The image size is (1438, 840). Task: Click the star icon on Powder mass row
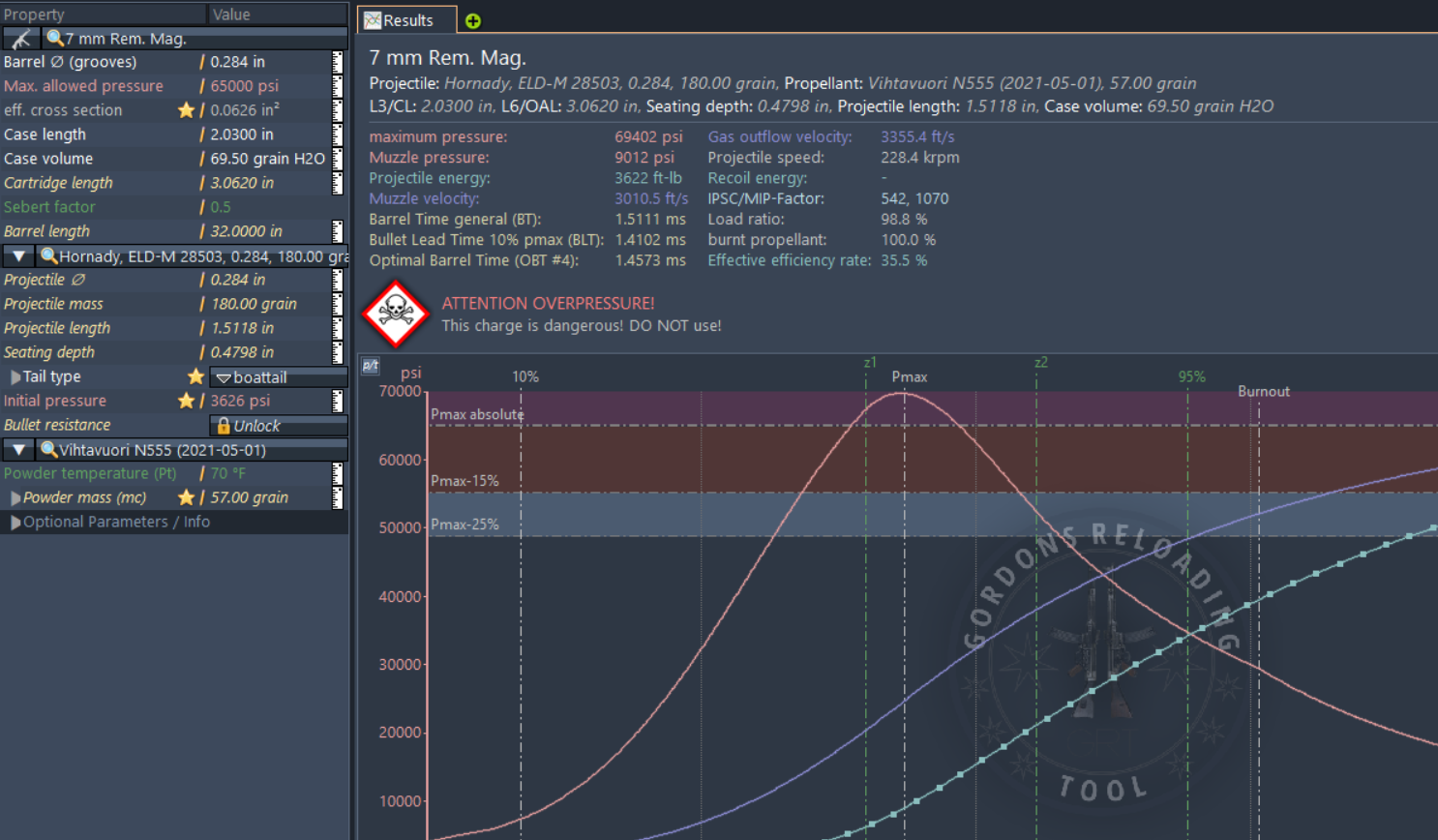[186, 497]
